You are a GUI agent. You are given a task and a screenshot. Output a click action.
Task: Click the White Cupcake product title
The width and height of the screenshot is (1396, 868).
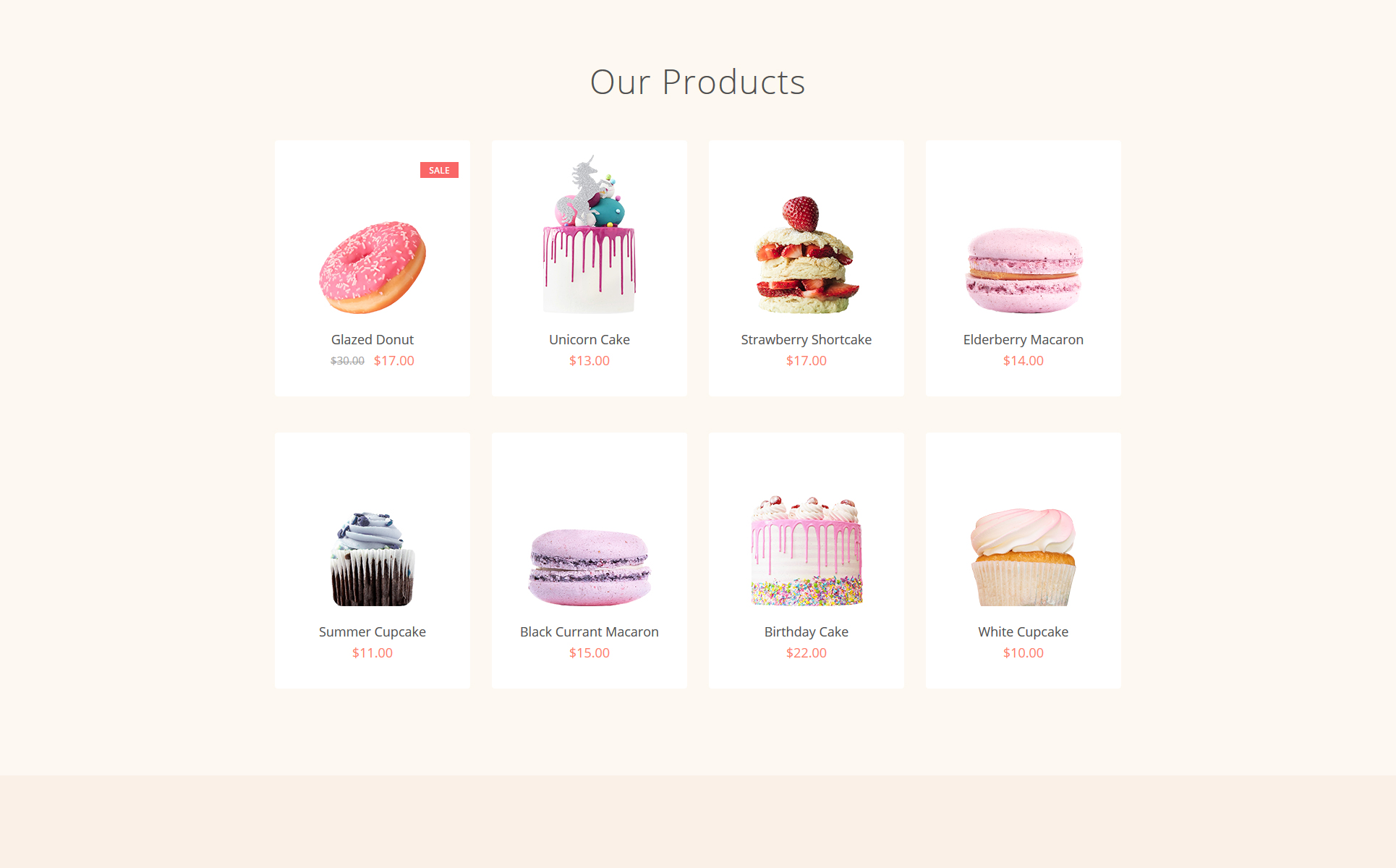tap(1023, 631)
